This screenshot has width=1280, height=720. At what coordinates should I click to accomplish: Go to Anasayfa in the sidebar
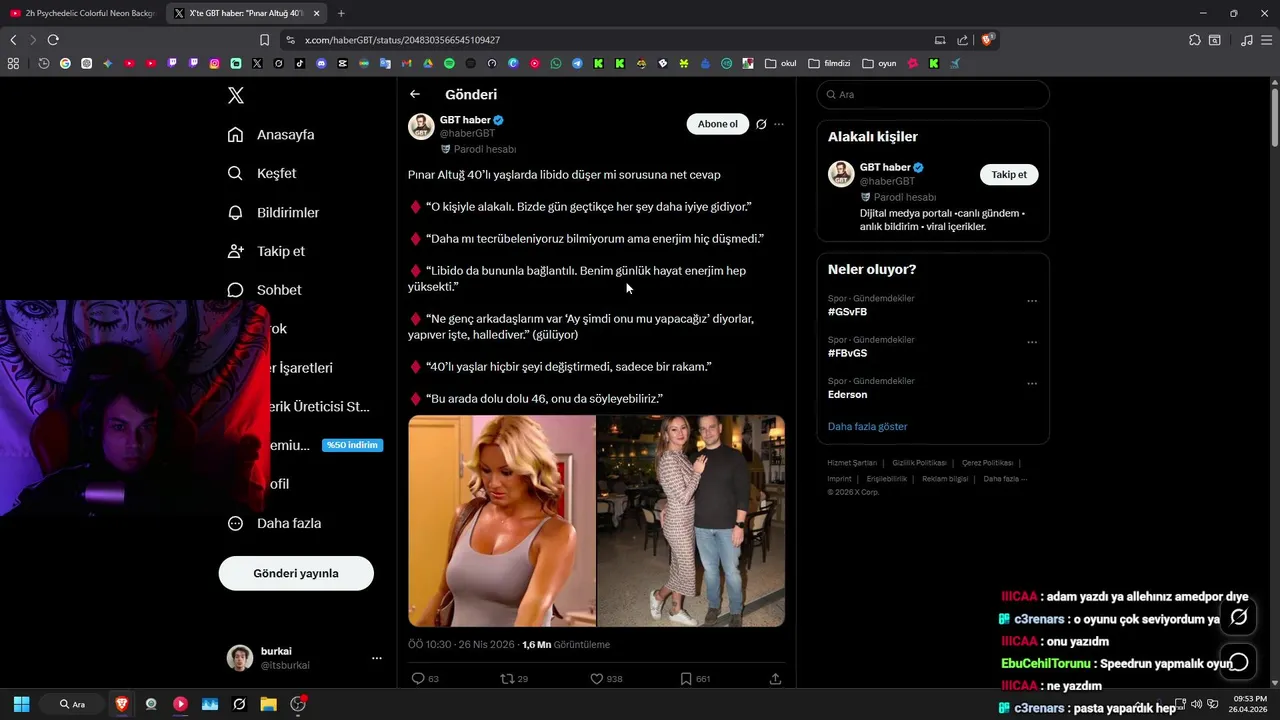(x=271, y=134)
